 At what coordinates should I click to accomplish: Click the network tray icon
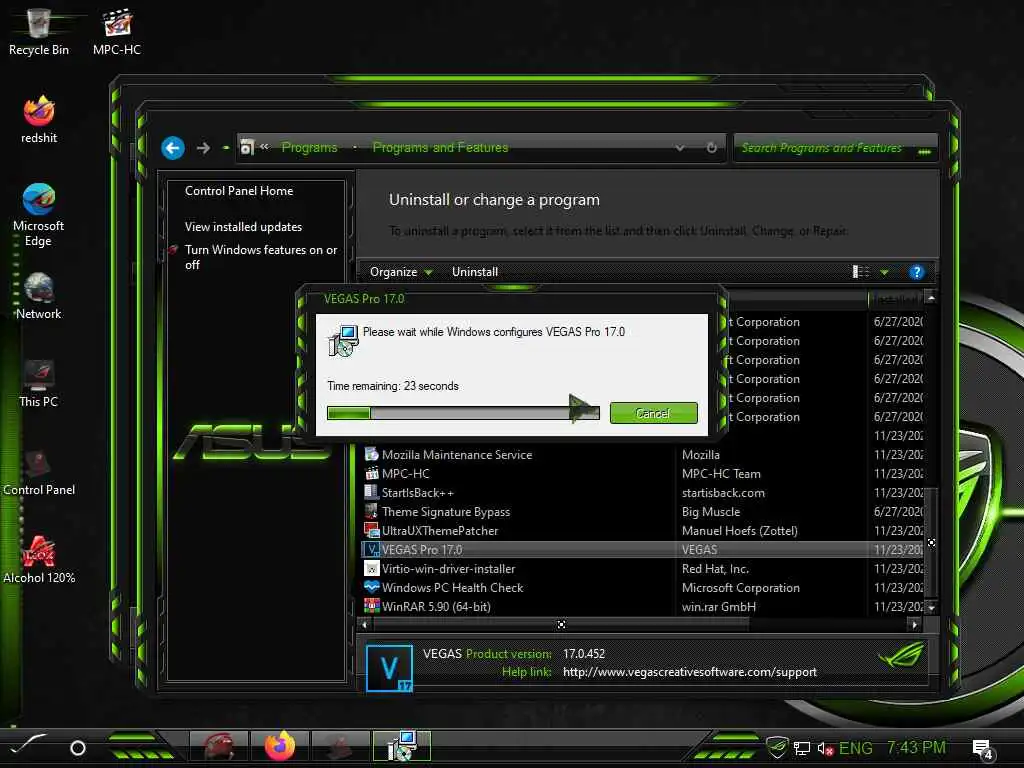(802, 749)
